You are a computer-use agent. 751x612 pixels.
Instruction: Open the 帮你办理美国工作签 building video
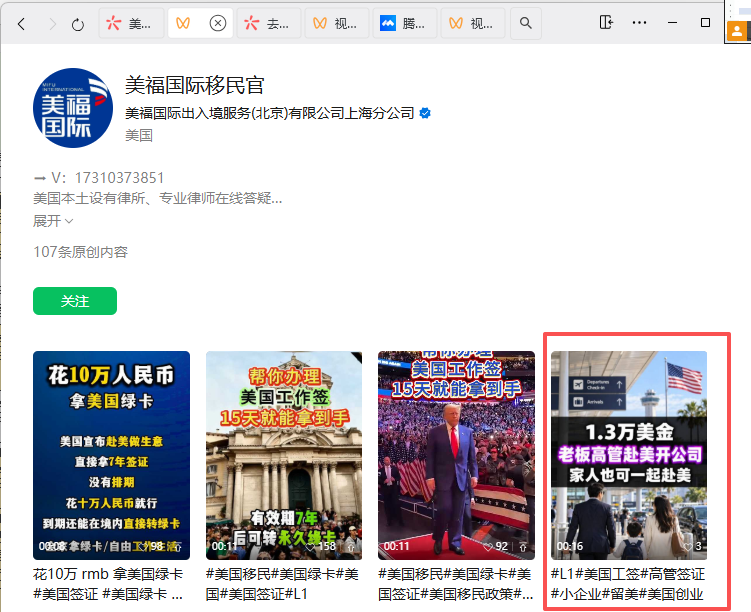[284, 455]
